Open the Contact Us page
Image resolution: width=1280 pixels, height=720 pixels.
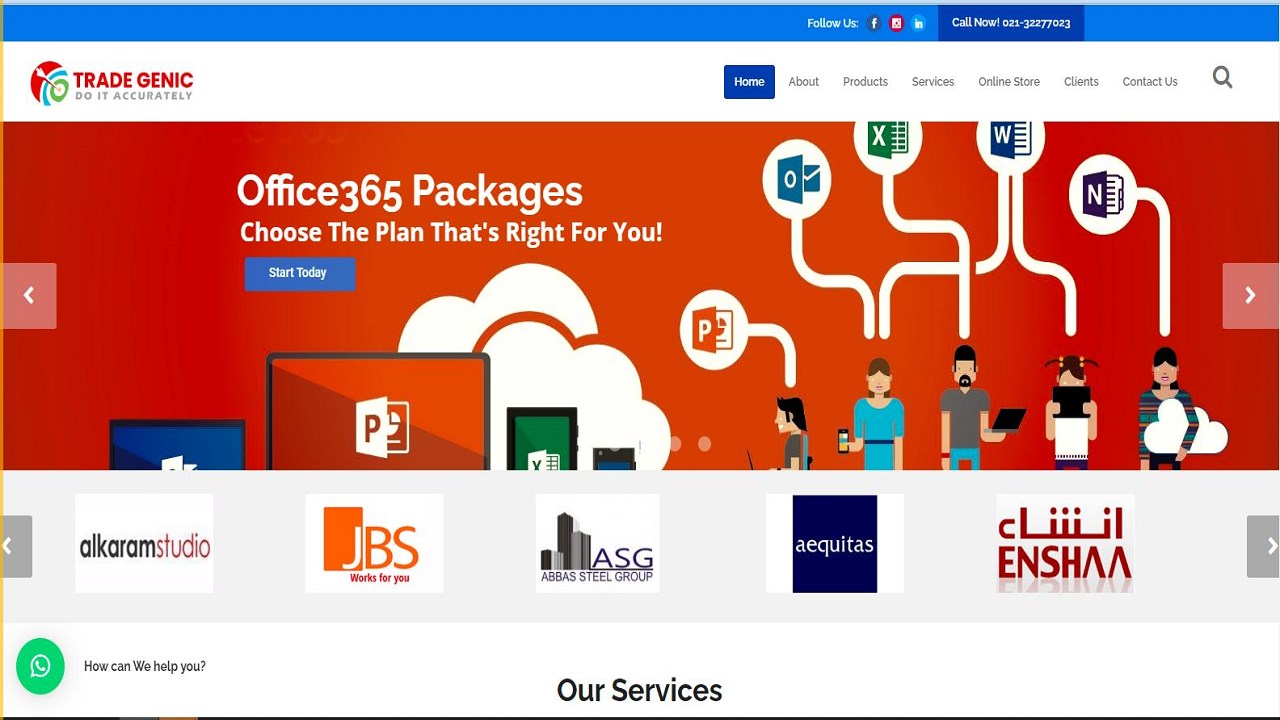[1150, 82]
